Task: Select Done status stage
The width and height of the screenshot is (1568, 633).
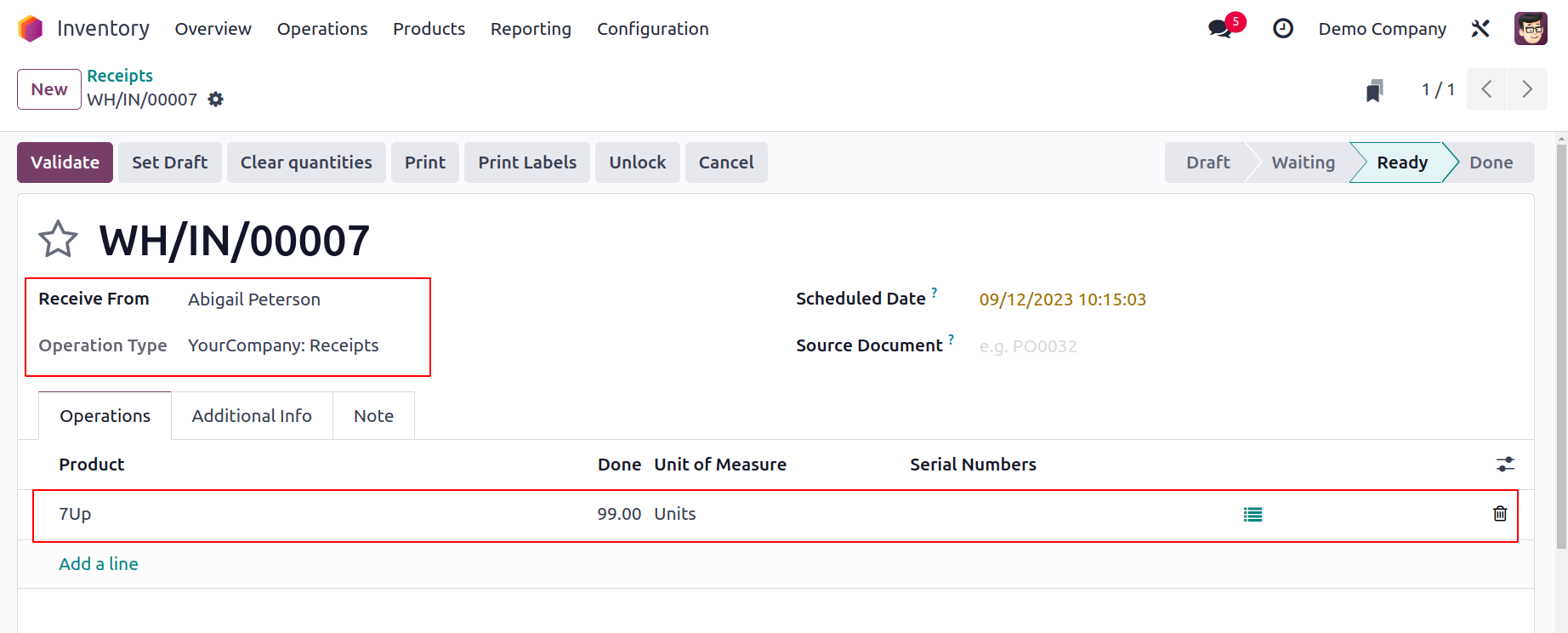Action: coord(1491,163)
